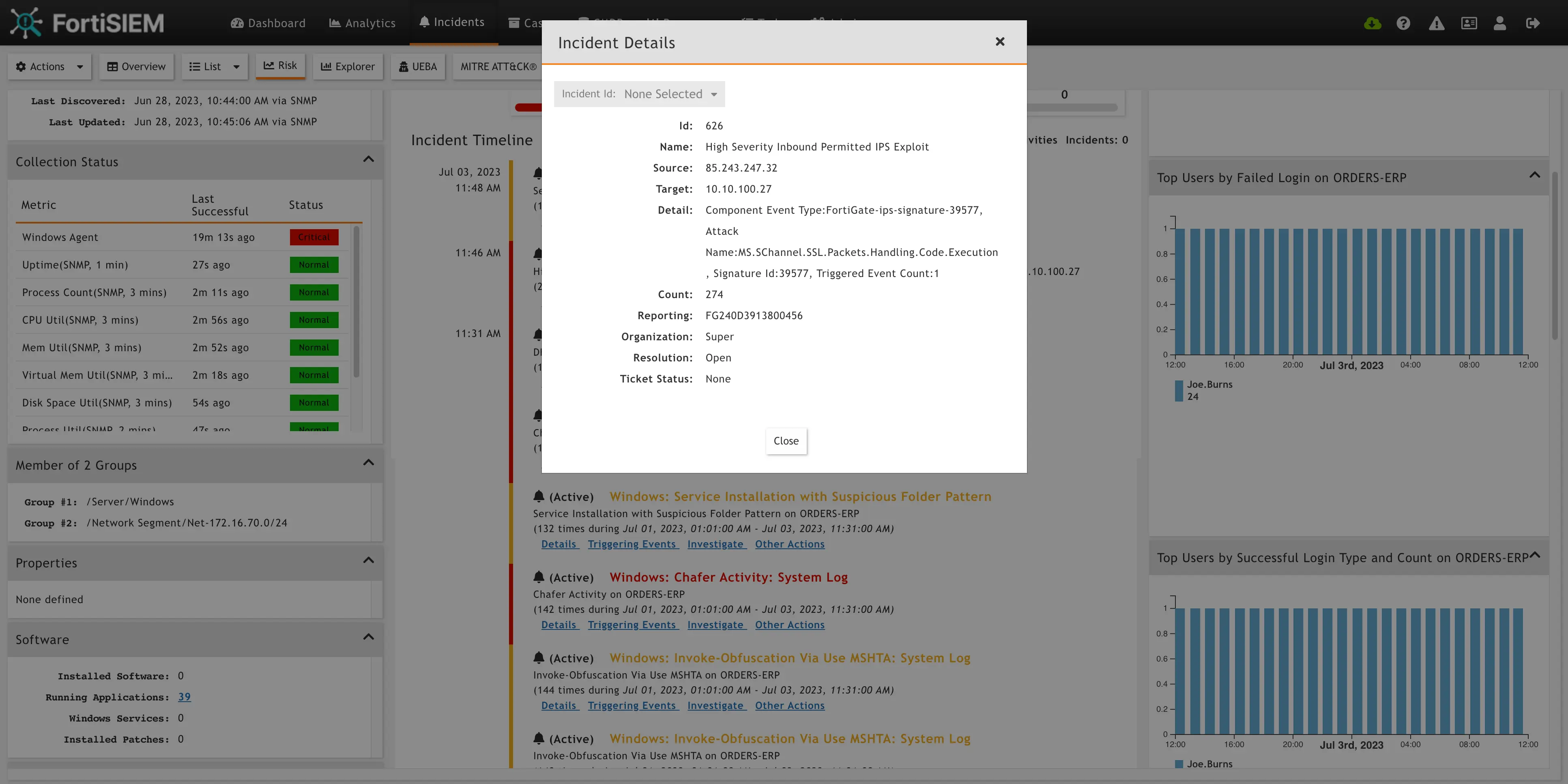1568x784 pixels.
Task: Open the ID card profile icon
Action: (x=1469, y=23)
